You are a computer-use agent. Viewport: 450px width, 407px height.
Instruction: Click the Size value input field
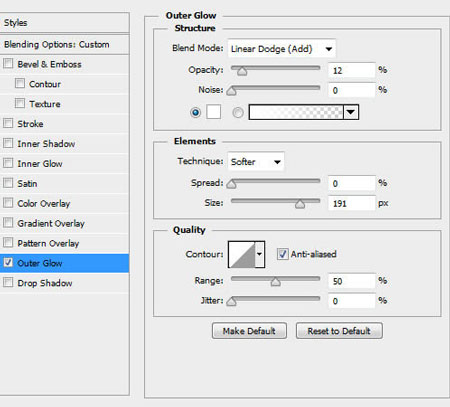point(352,203)
